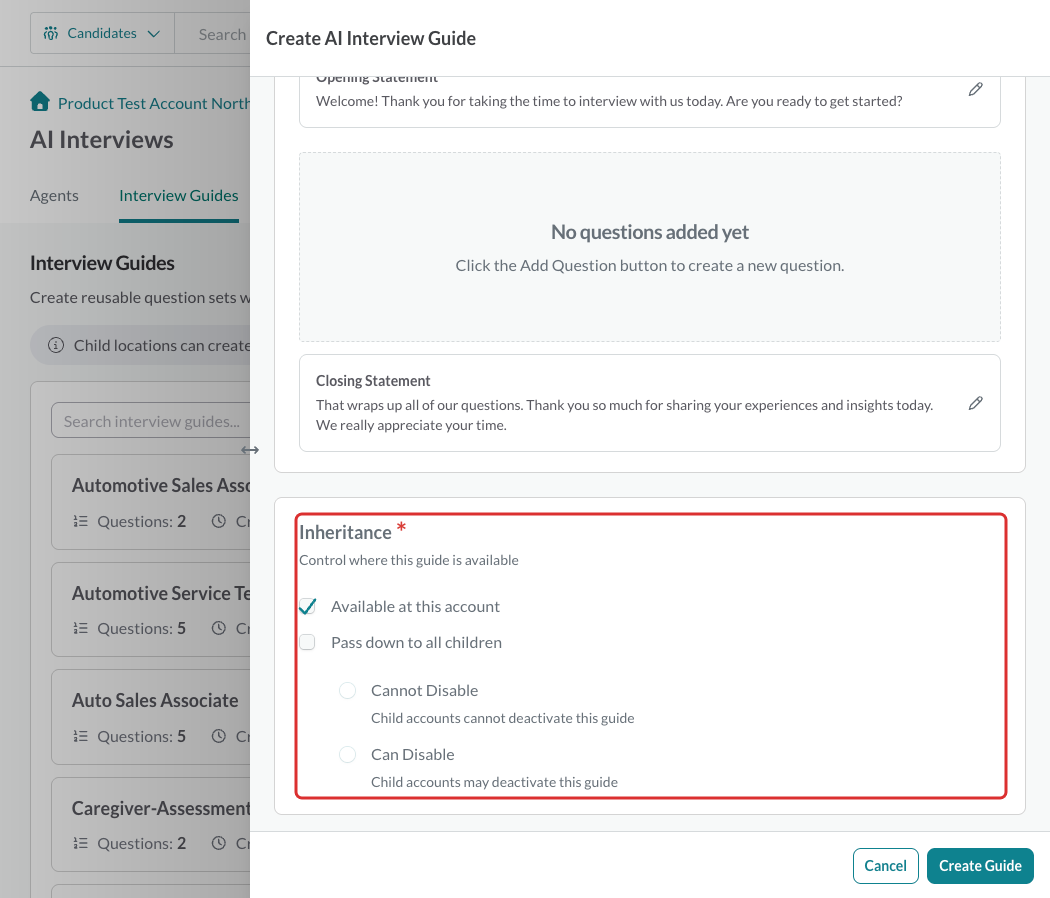Open the Candidates dropdown
The height and width of the screenshot is (898, 1050).
click(x=102, y=33)
